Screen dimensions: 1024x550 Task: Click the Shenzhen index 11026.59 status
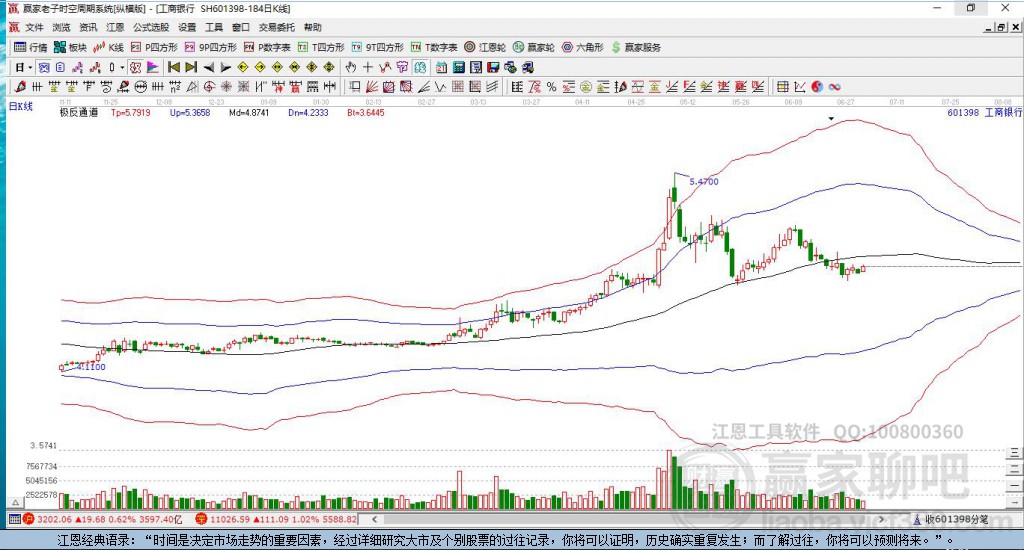click(277, 519)
